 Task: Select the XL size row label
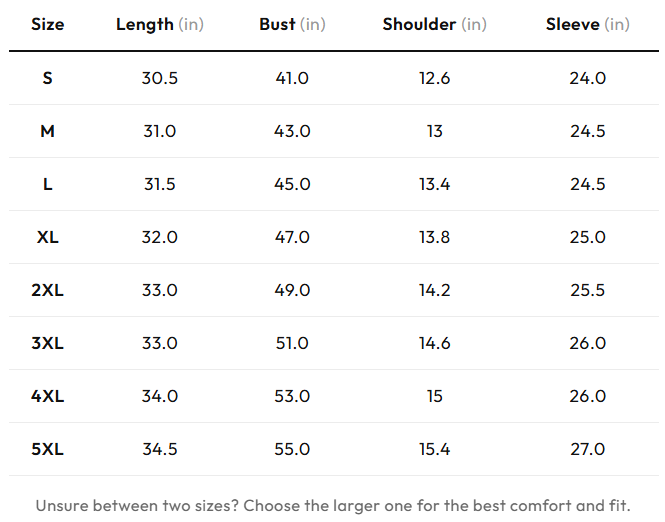point(48,237)
